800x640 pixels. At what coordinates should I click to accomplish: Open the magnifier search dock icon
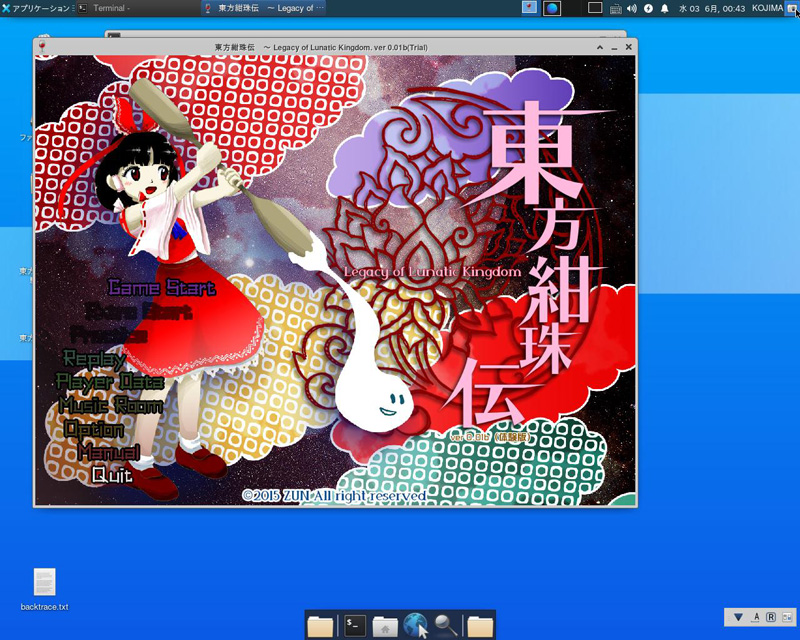click(x=445, y=625)
